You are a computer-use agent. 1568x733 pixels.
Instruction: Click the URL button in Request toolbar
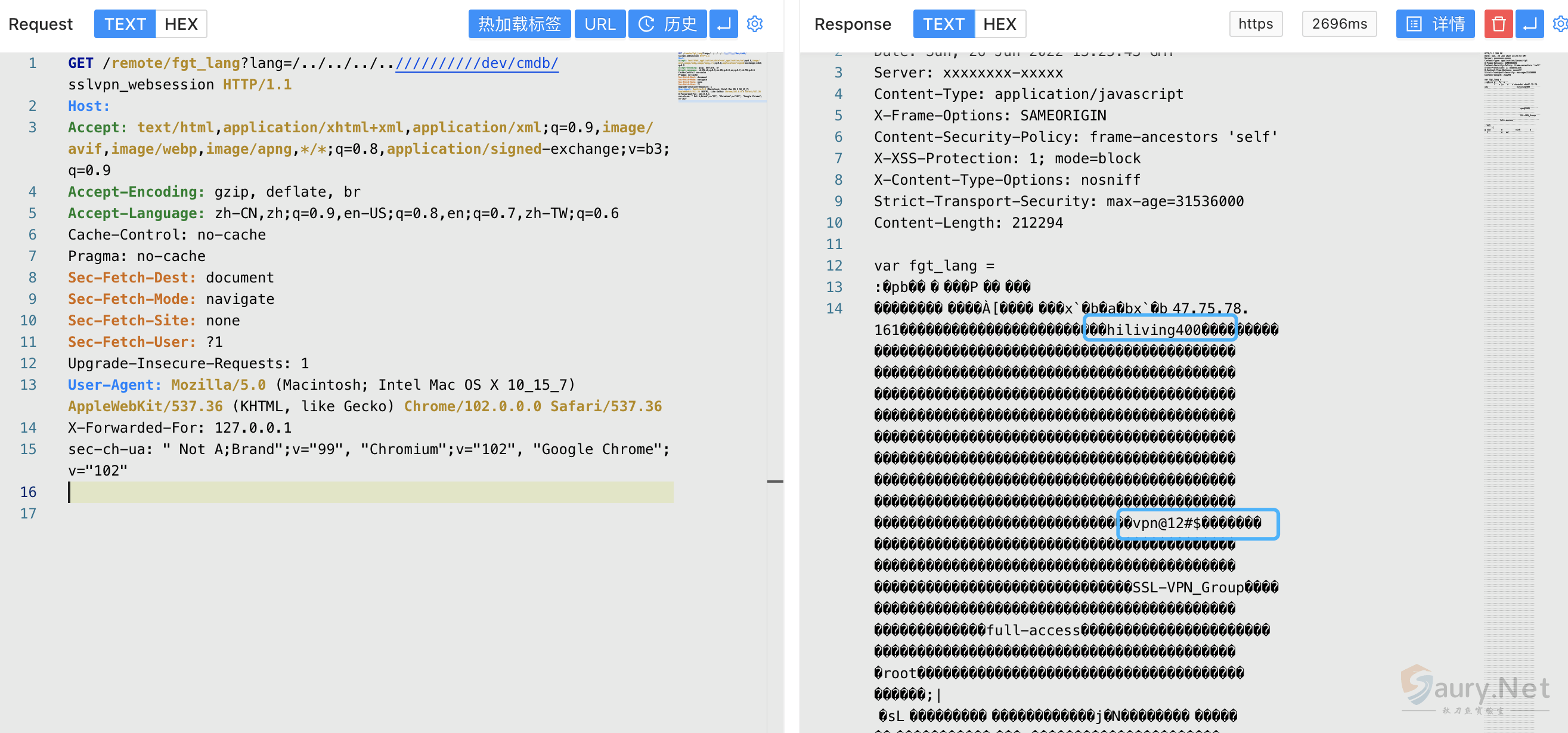600,24
